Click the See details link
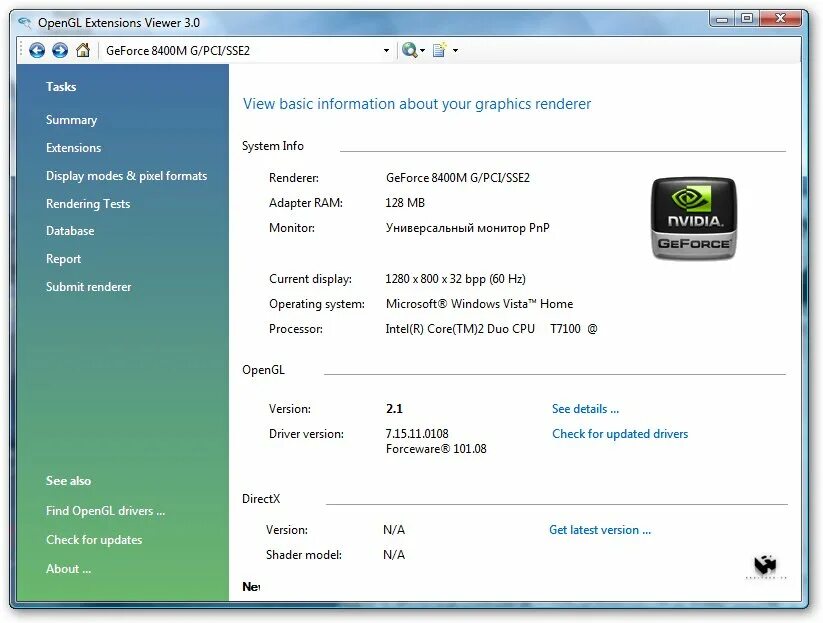This screenshot has width=823, height=623. 585,409
